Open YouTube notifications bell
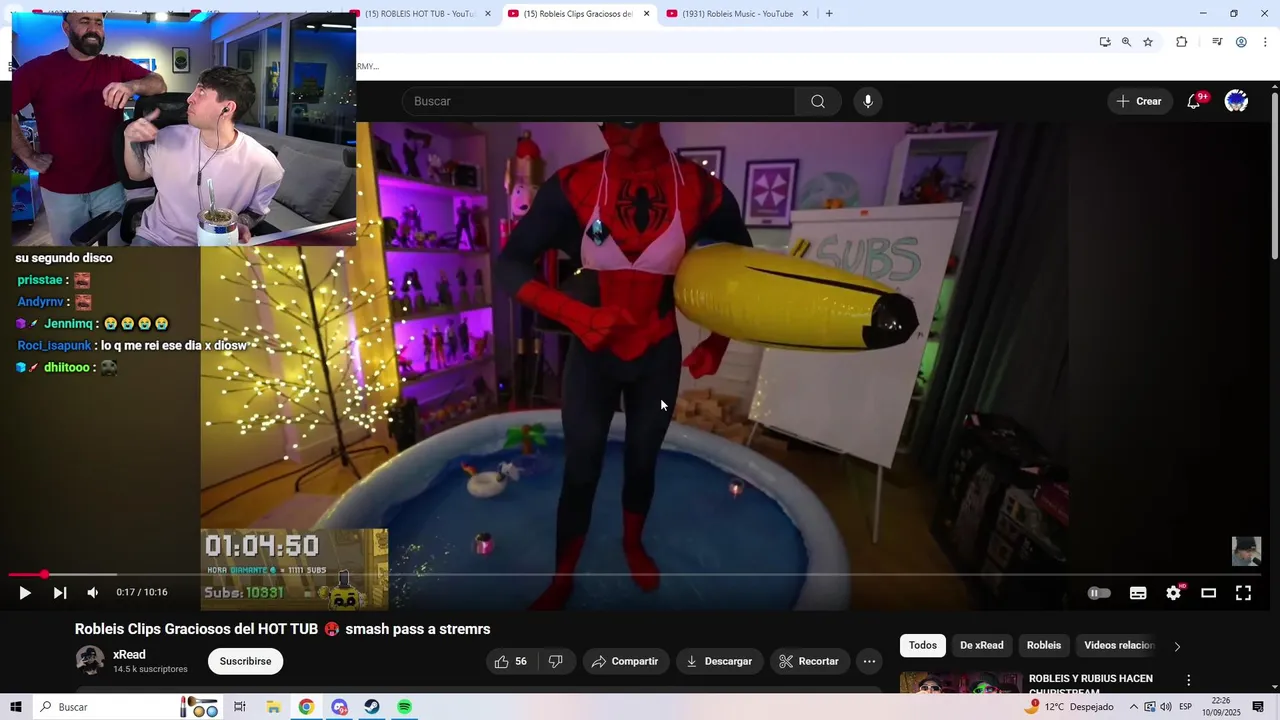The width and height of the screenshot is (1280, 720). (1194, 101)
